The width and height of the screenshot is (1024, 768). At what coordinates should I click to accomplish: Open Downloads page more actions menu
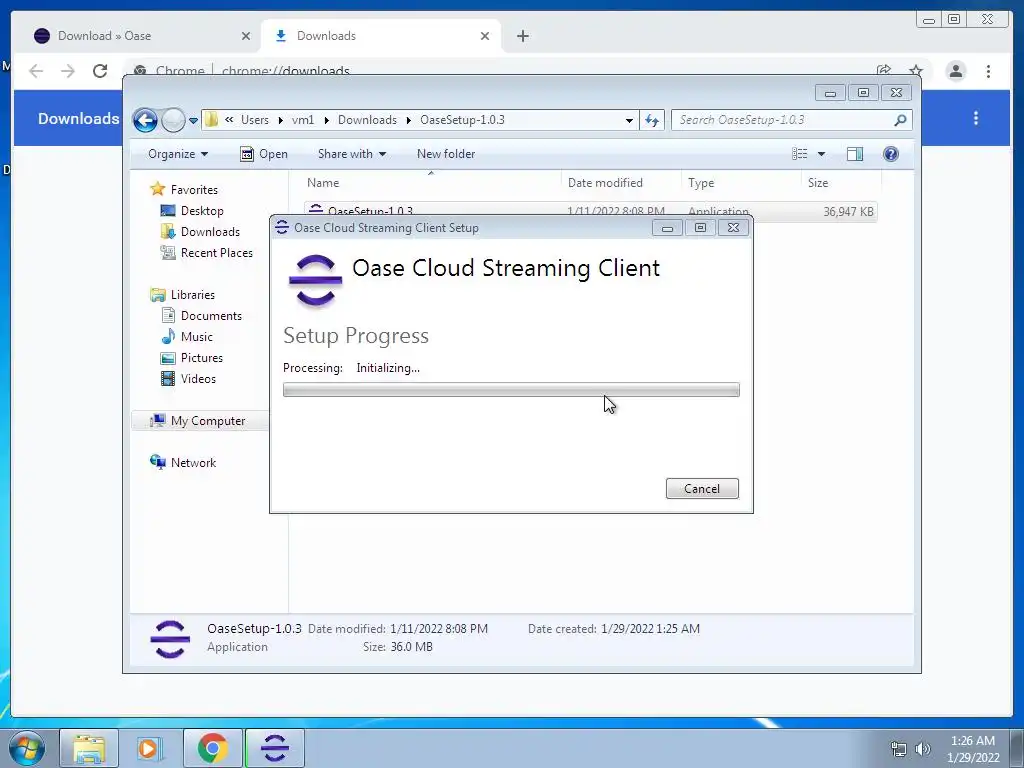point(976,118)
